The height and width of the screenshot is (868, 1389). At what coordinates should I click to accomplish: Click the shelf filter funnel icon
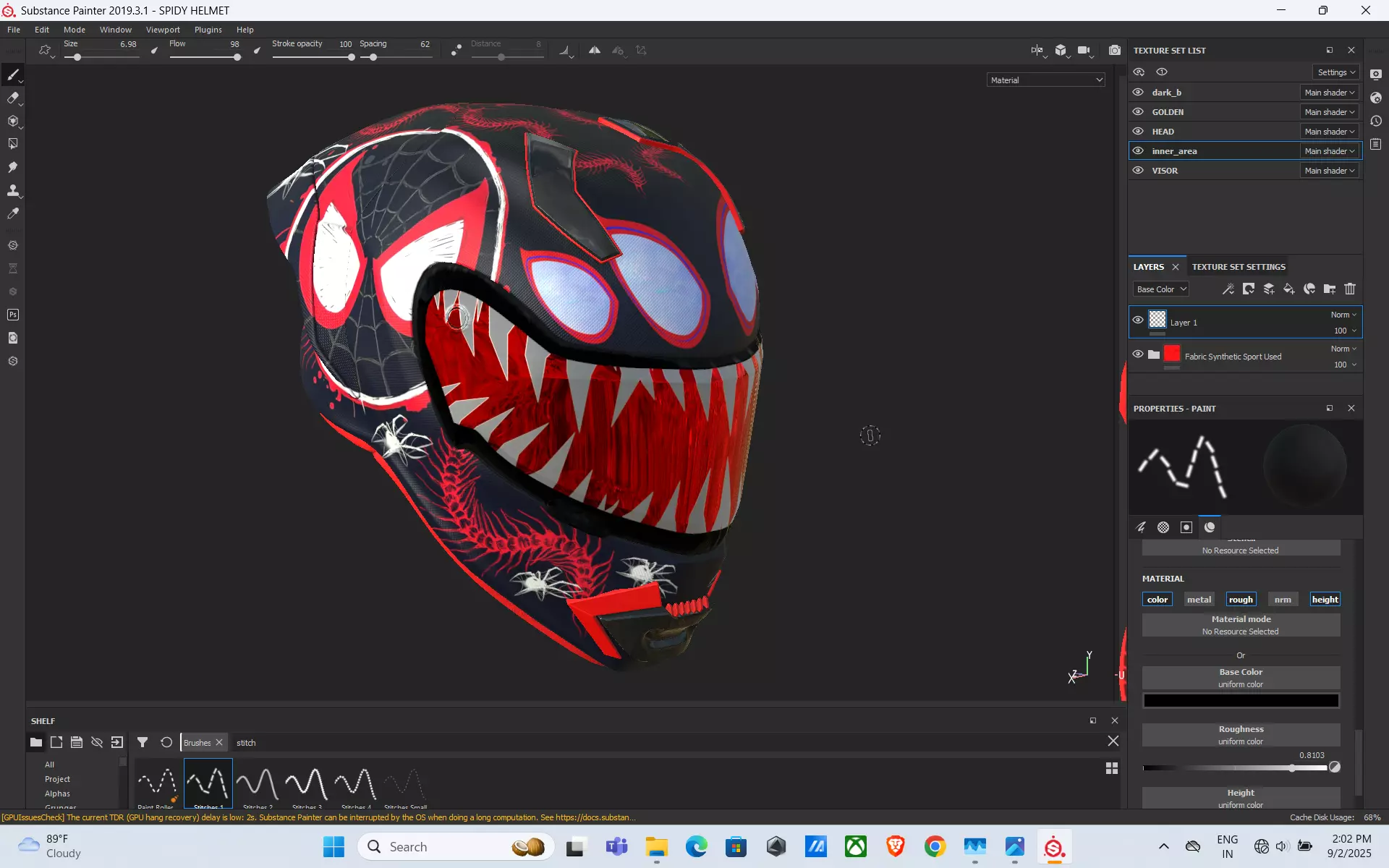coord(143,742)
